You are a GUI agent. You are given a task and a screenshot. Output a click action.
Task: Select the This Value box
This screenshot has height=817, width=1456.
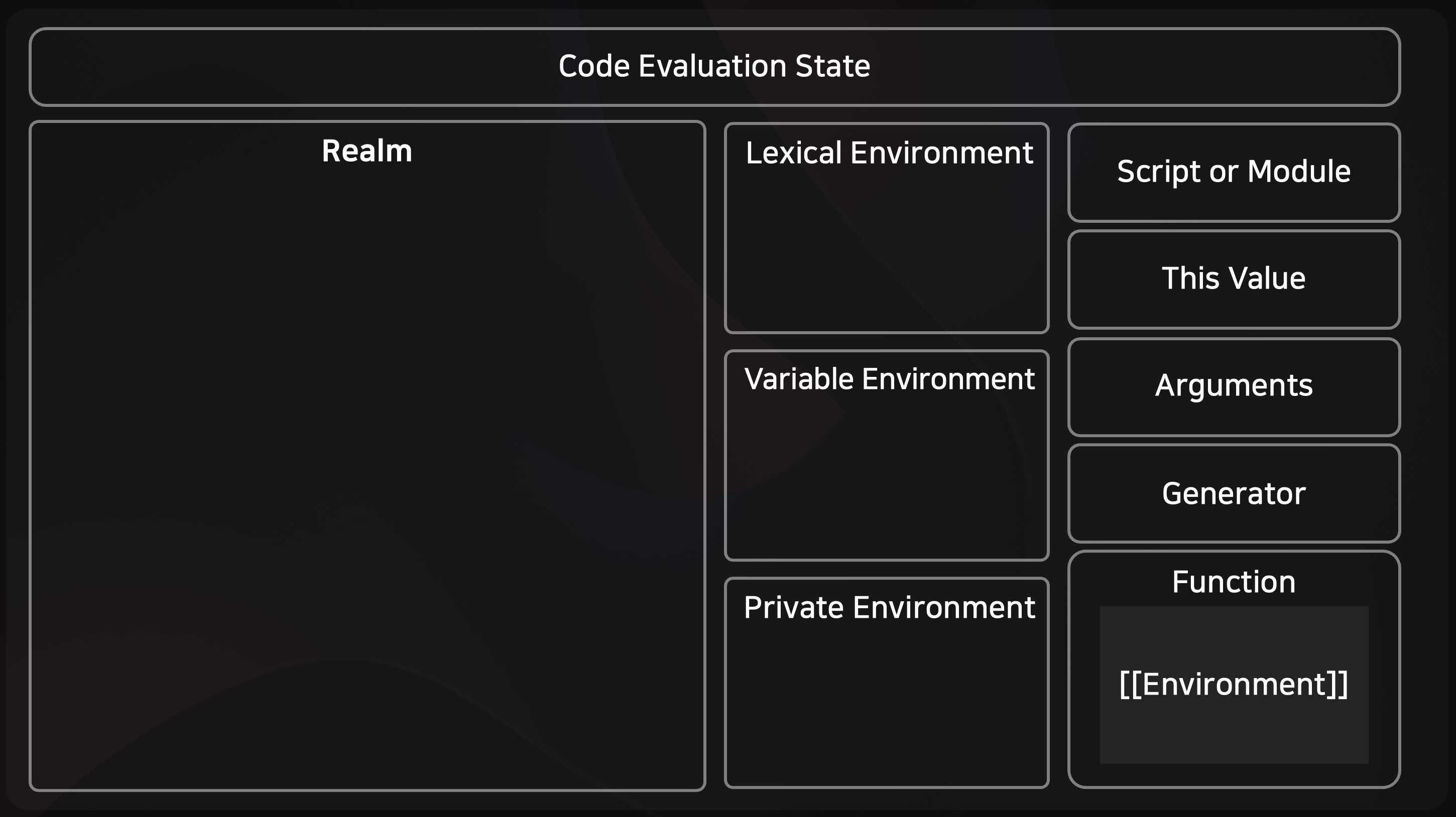click(x=1234, y=279)
